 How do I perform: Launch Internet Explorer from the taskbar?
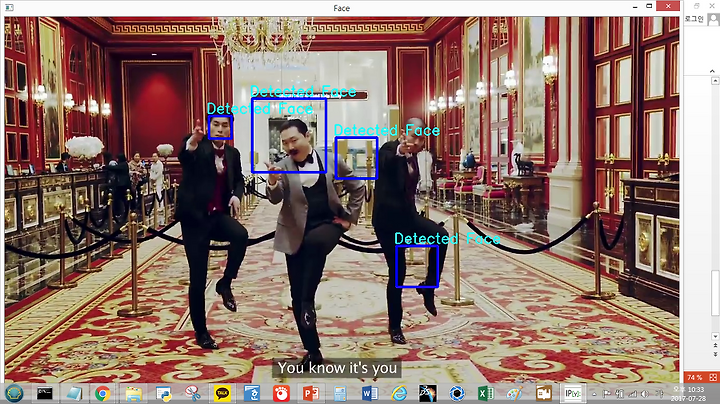pyautogui.click(x=399, y=393)
